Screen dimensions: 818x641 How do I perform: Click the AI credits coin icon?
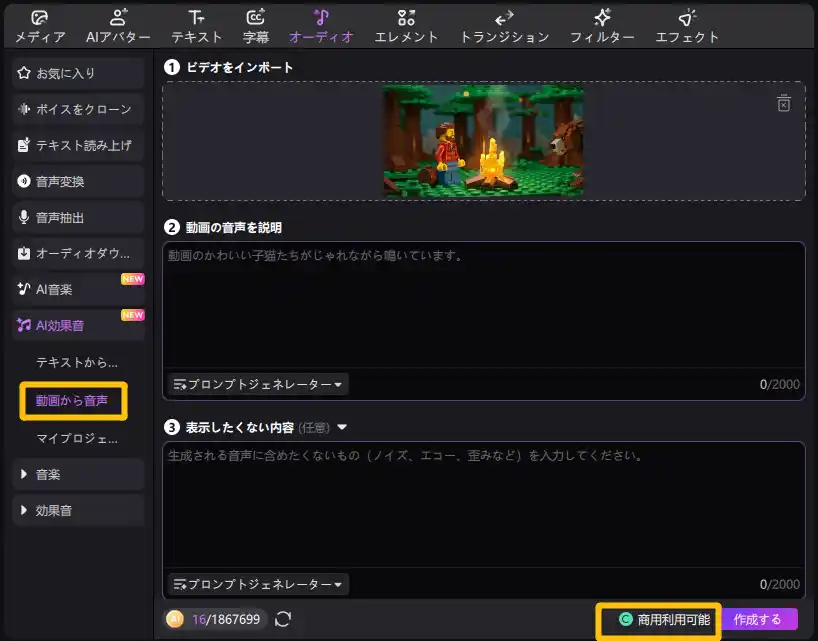[175, 619]
